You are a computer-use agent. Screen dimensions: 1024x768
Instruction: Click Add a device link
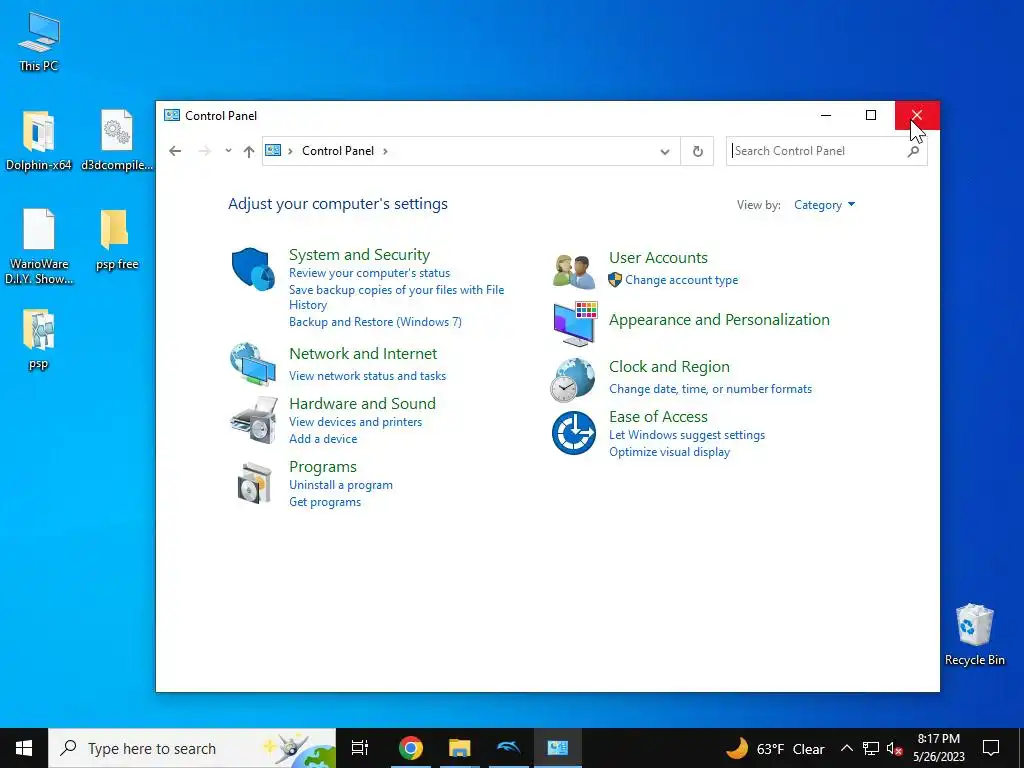(x=323, y=439)
